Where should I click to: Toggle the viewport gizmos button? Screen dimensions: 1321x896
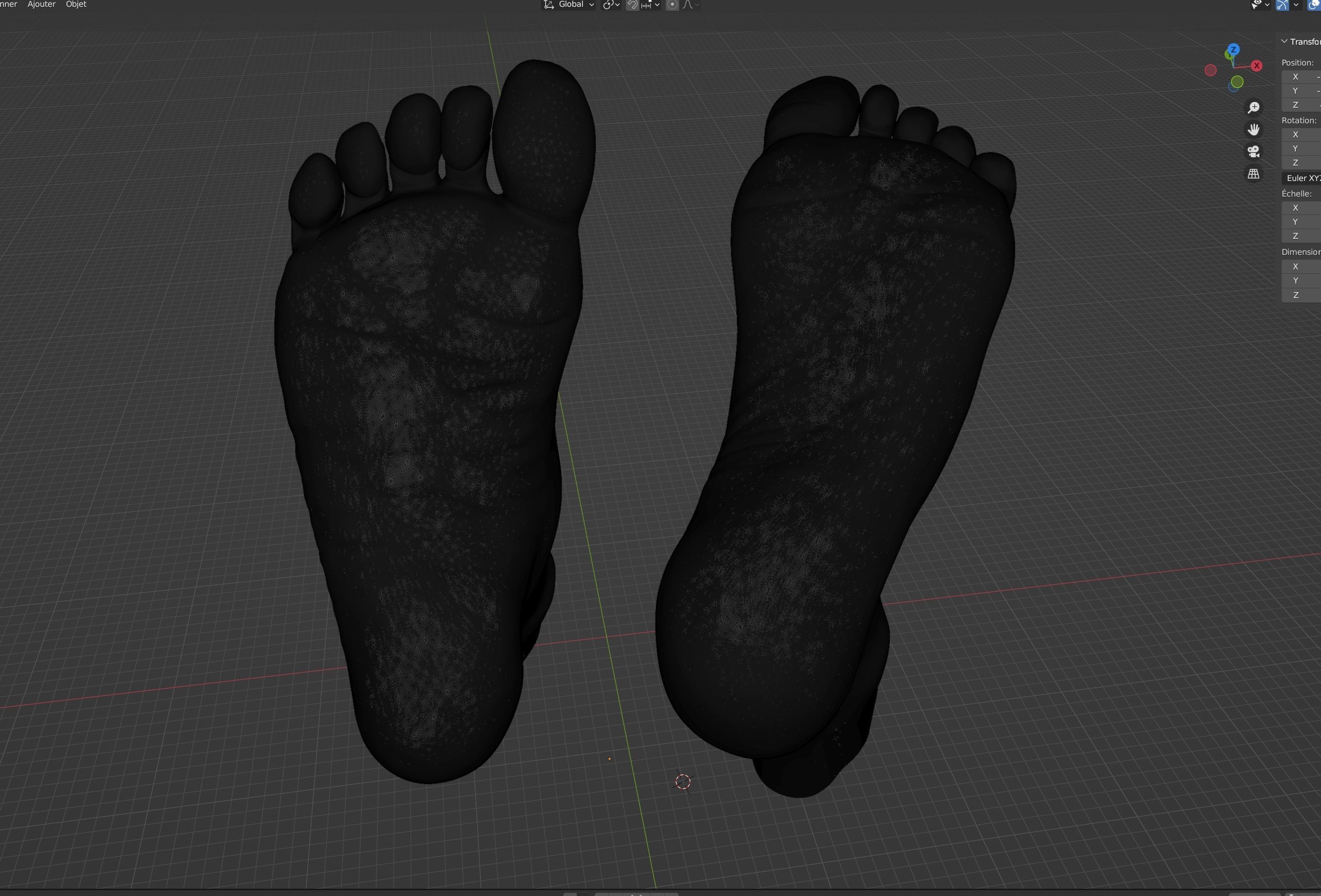click(x=1282, y=4)
